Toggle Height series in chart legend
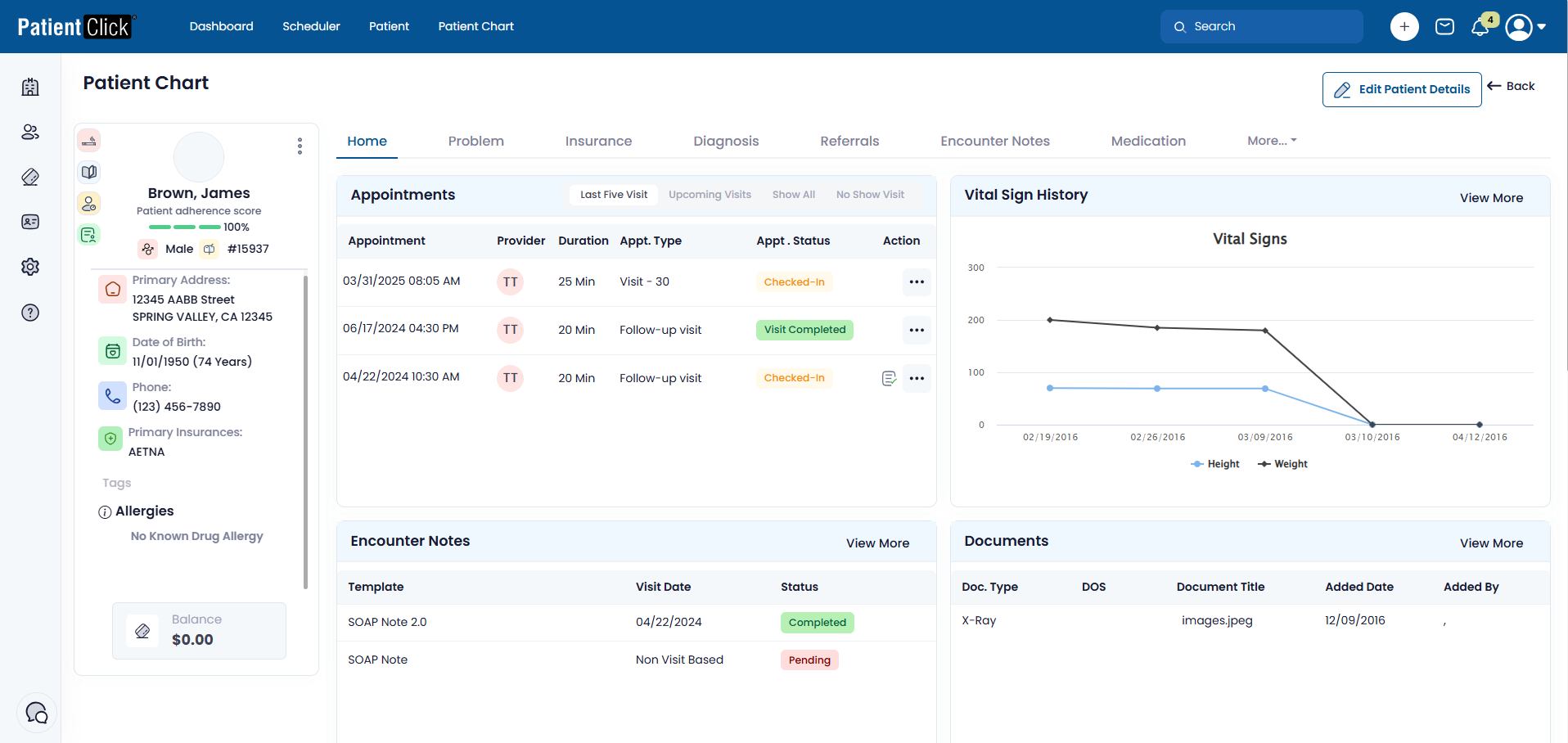This screenshot has height=743, width=1568. coord(1215,464)
